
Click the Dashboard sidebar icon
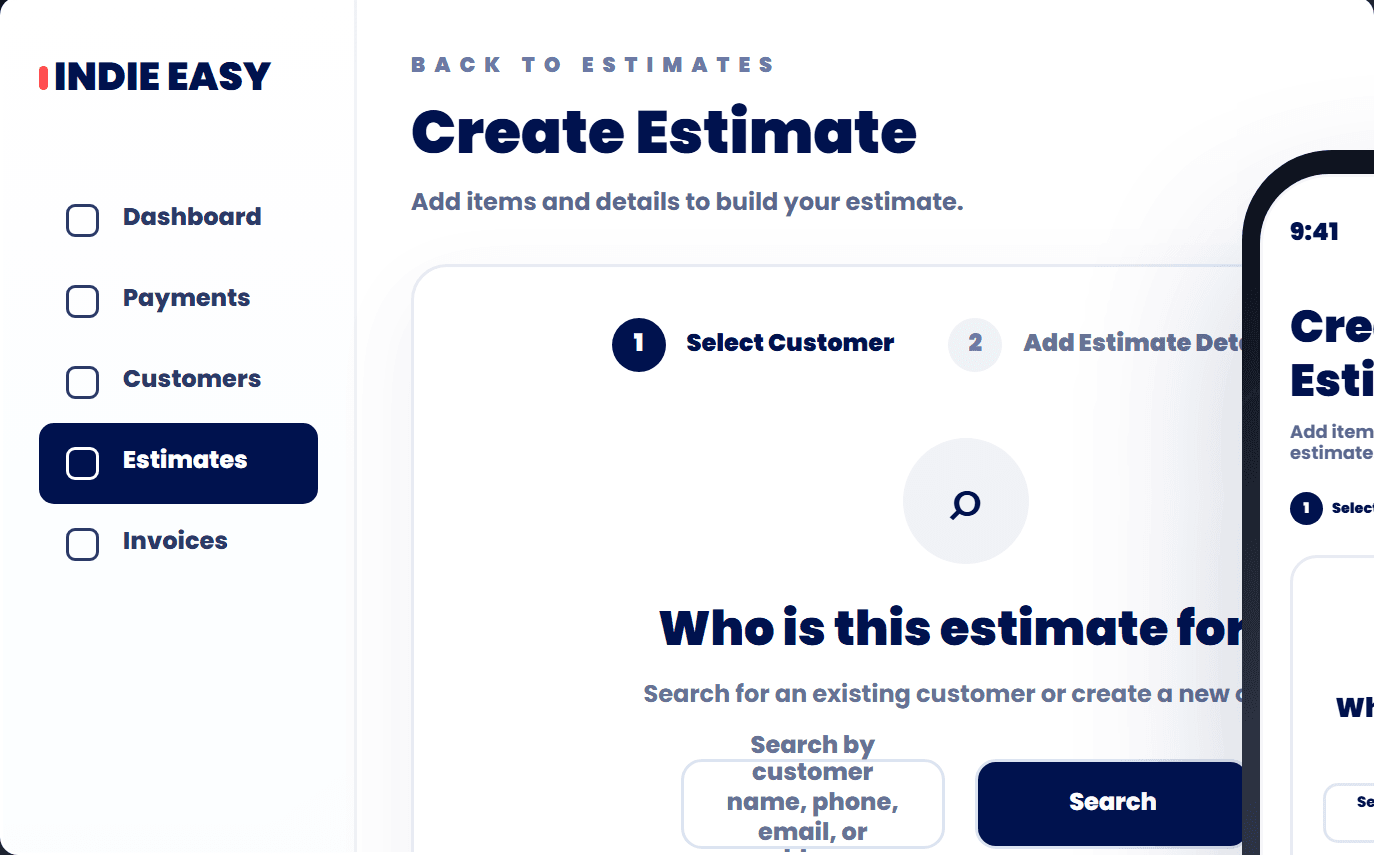(82, 220)
